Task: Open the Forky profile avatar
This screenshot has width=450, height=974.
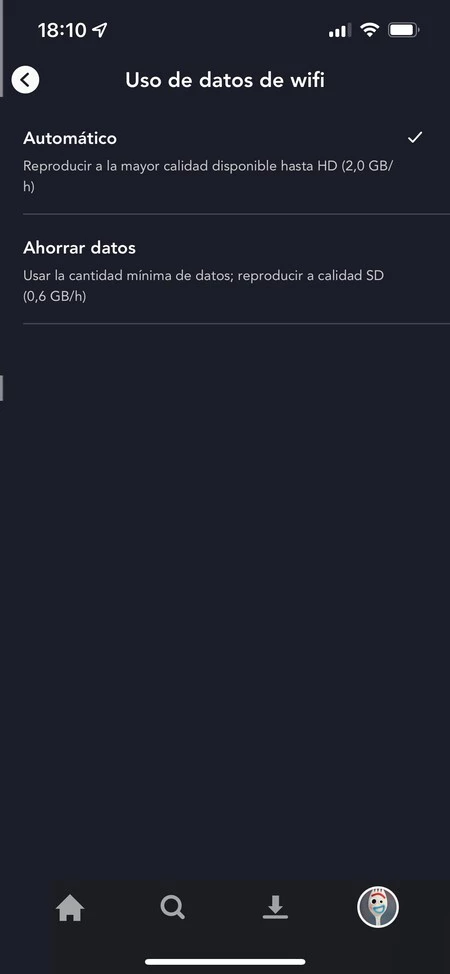Action: [x=378, y=907]
